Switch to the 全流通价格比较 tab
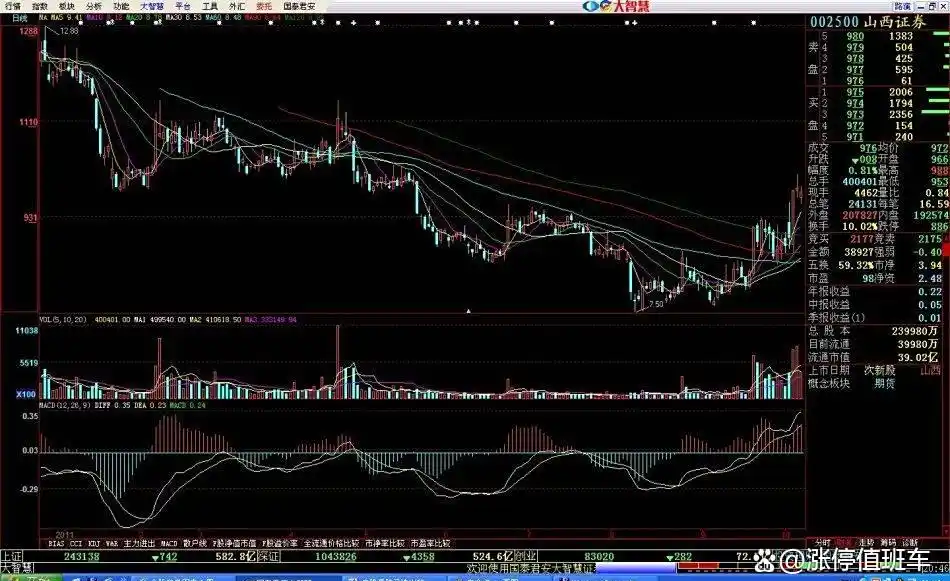 [x=331, y=543]
